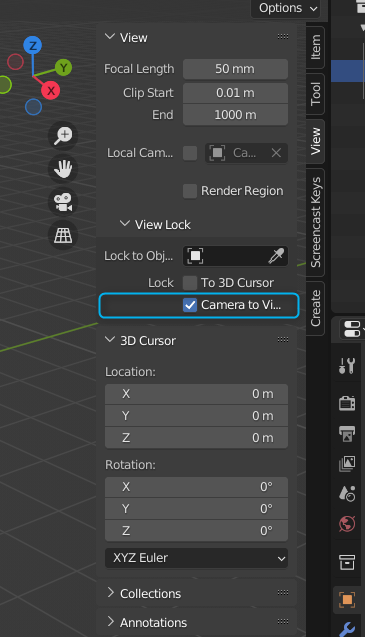This screenshot has width=365, height=637.
Task: Click the Clip Start 0.01 m field
Action: coord(235,93)
